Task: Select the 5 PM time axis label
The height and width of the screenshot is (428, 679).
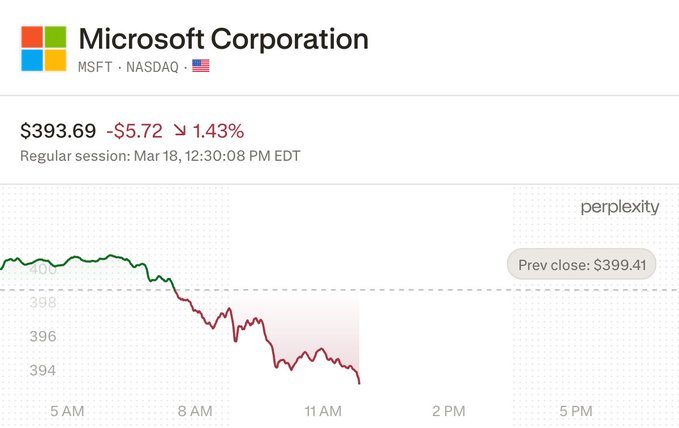Action: [577, 410]
